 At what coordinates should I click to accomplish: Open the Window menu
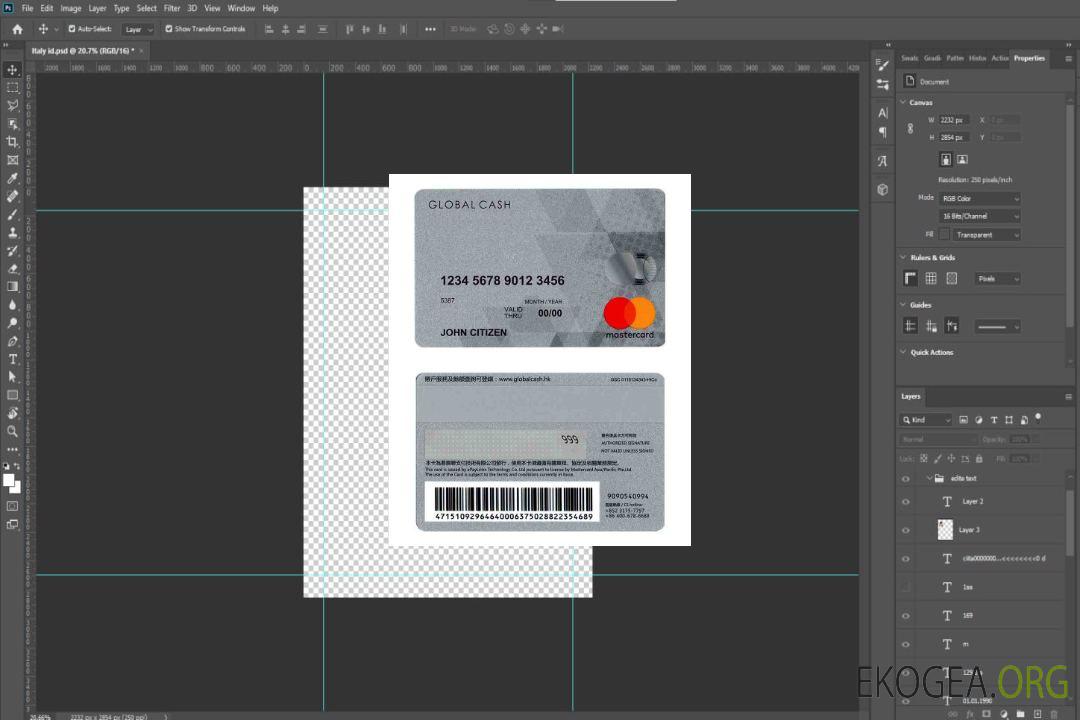click(x=241, y=8)
